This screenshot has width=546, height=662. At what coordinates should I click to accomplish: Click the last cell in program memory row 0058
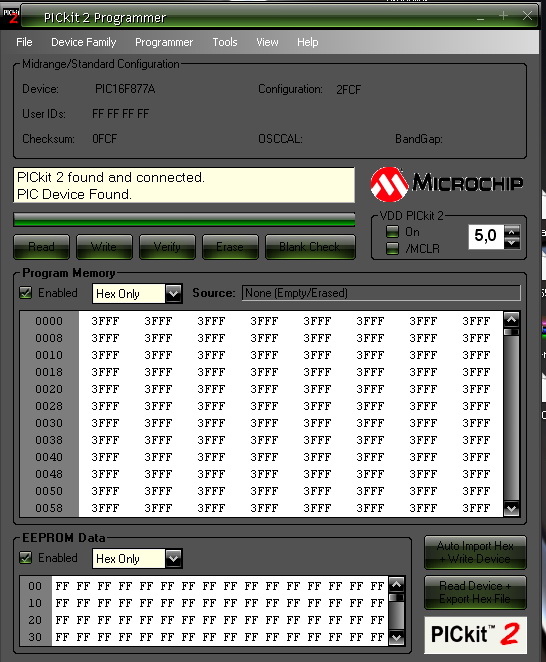point(476,508)
